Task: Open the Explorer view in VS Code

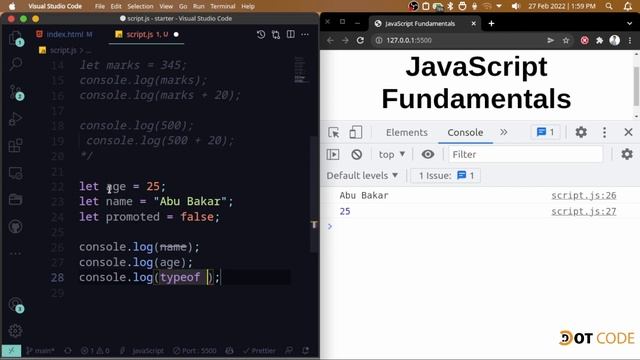Action: 16,38
